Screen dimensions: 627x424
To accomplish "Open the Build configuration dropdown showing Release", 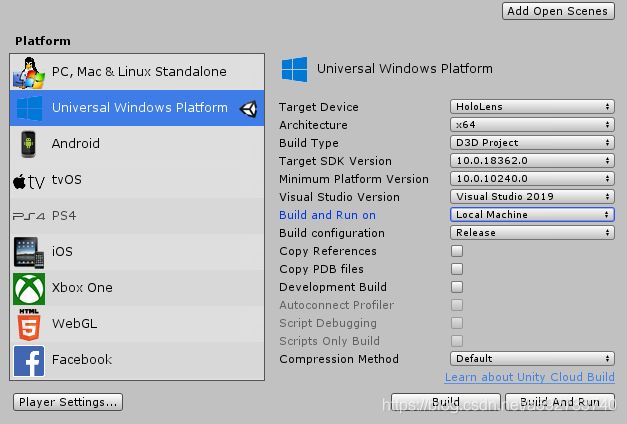I will pyautogui.click(x=532, y=233).
